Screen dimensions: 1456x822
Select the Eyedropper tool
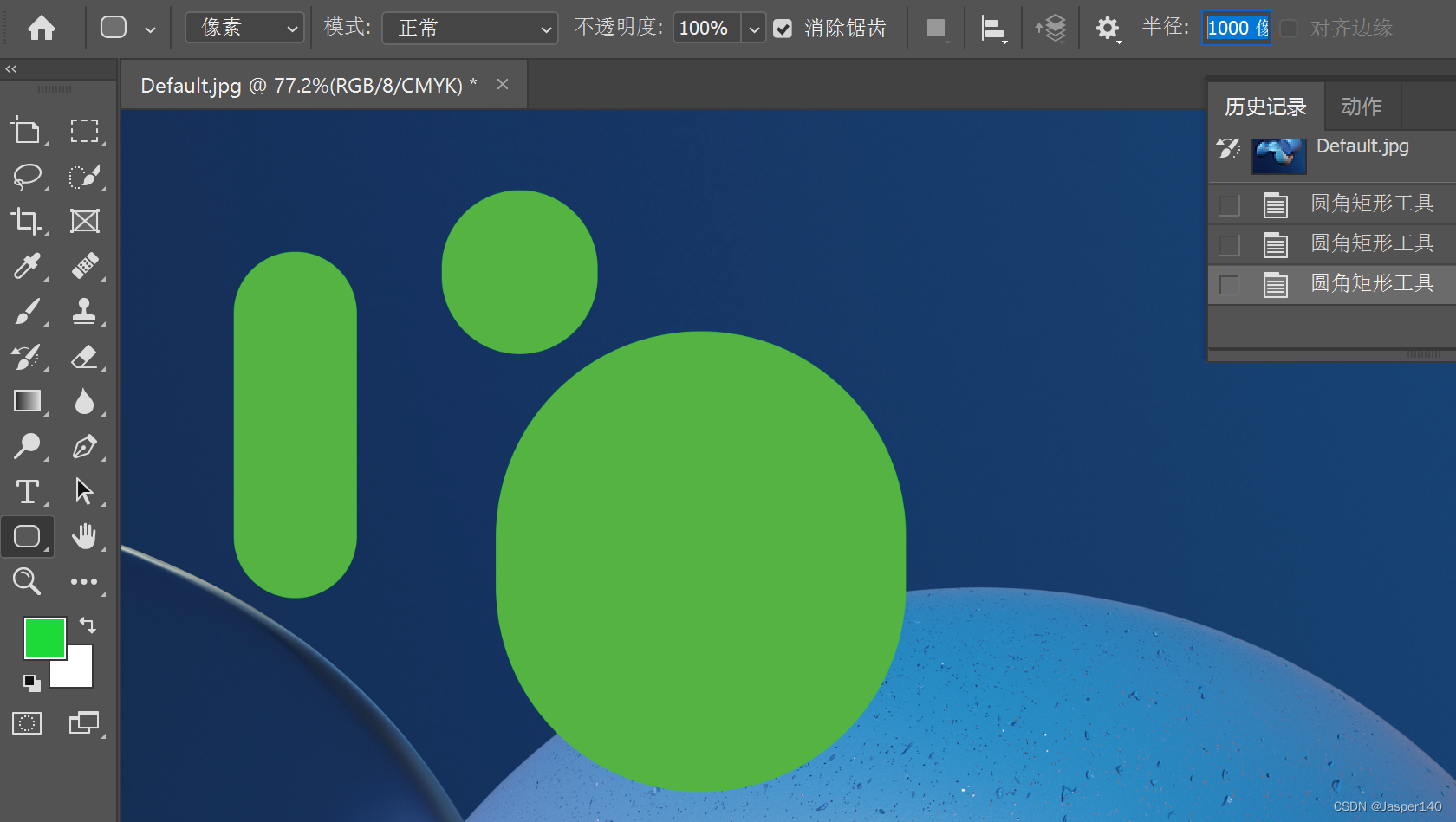tap(27, 266)
